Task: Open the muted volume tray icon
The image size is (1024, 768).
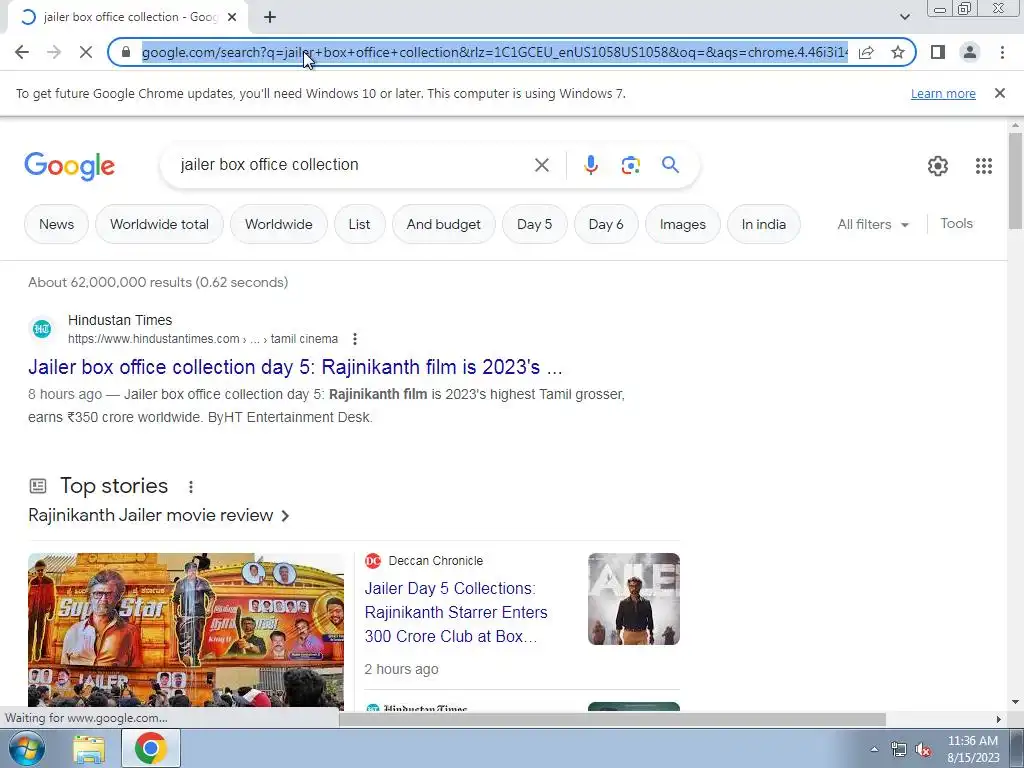Action: pyautogui.click(x=923, y=749)
